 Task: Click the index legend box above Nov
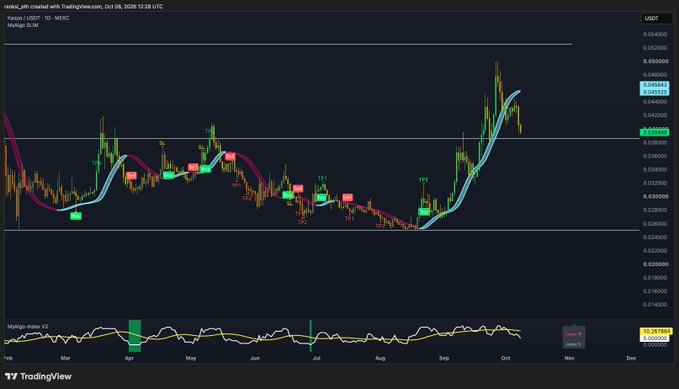pyautogui.click(x=574, y=337)
